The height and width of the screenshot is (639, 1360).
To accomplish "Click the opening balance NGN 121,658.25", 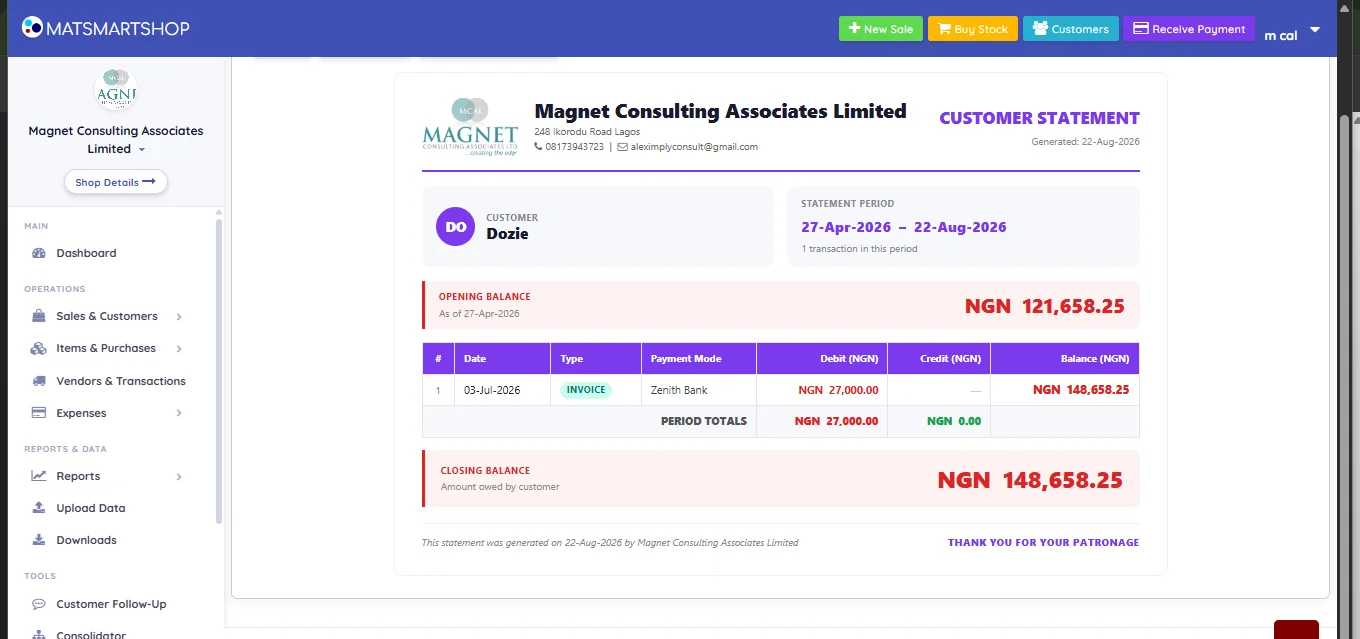I will pyautogui.click(x=1045, y=306).
